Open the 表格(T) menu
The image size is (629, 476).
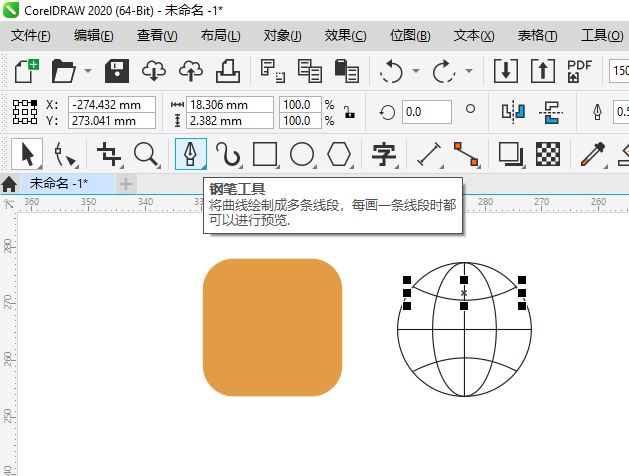[538, 36]
